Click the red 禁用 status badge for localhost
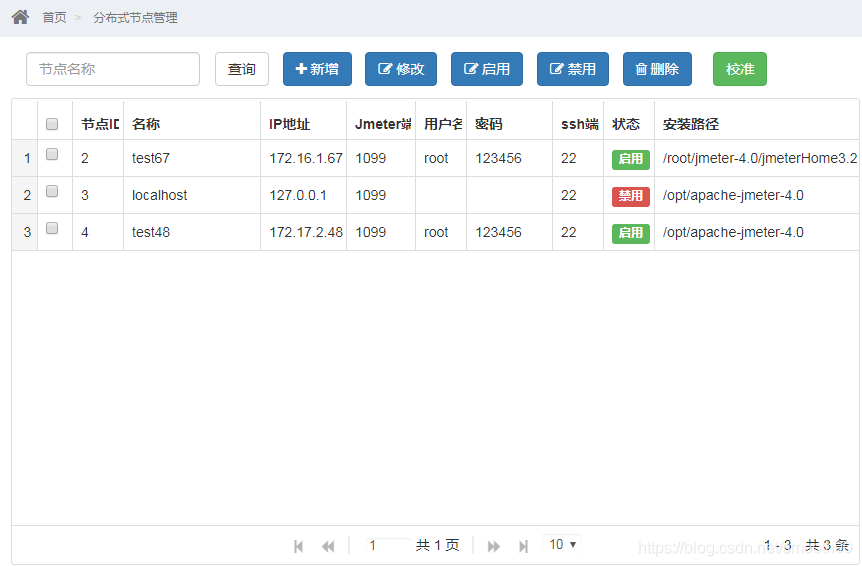 pyautogui.click(x=631, y=196)
